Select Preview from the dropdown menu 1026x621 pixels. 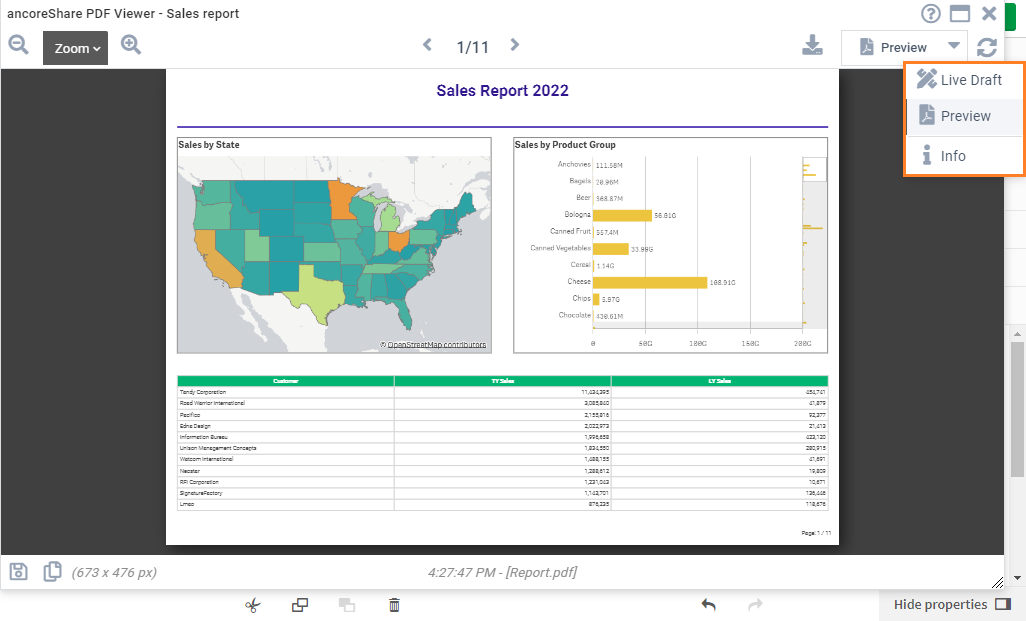click(963, 116)
